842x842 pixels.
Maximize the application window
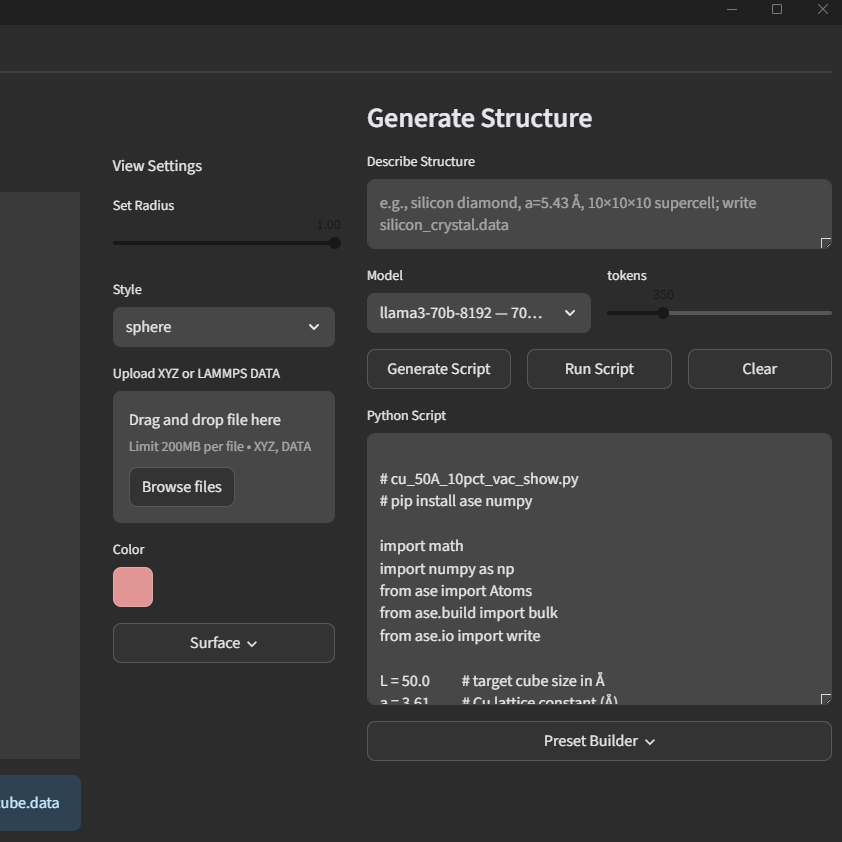777,9
